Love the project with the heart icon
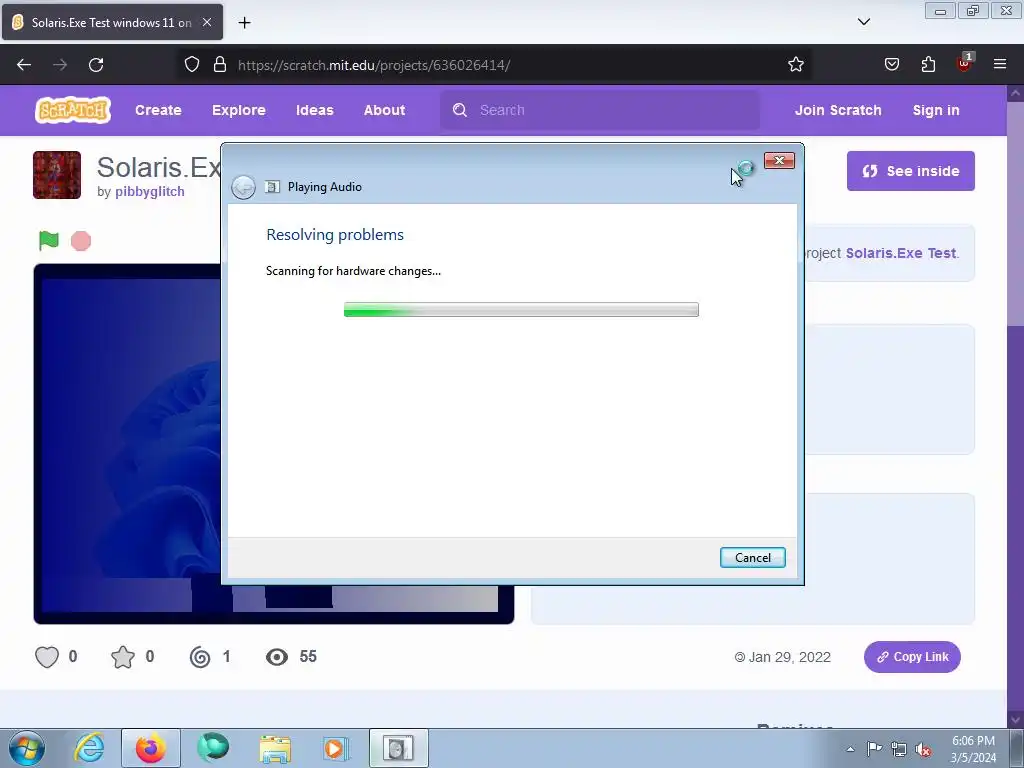 (47, 657)
